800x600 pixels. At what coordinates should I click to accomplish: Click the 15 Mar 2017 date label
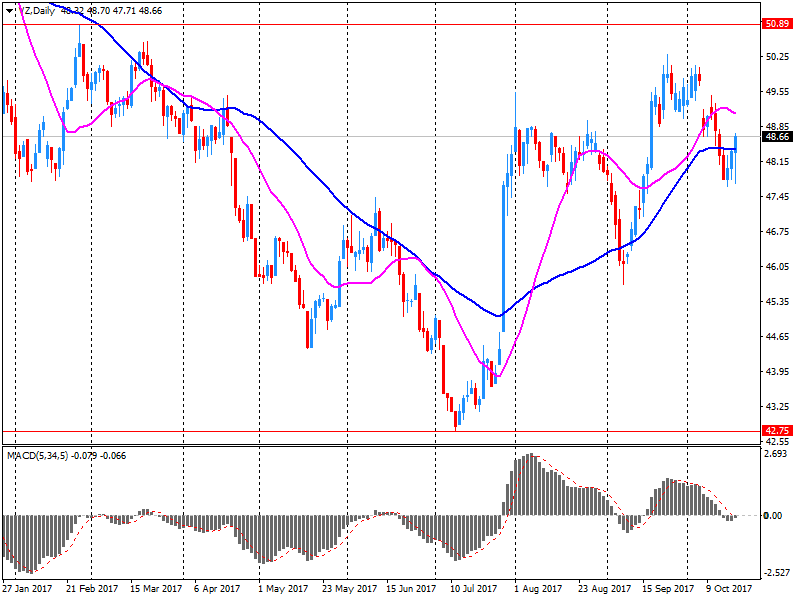click(x=156, y=589)
